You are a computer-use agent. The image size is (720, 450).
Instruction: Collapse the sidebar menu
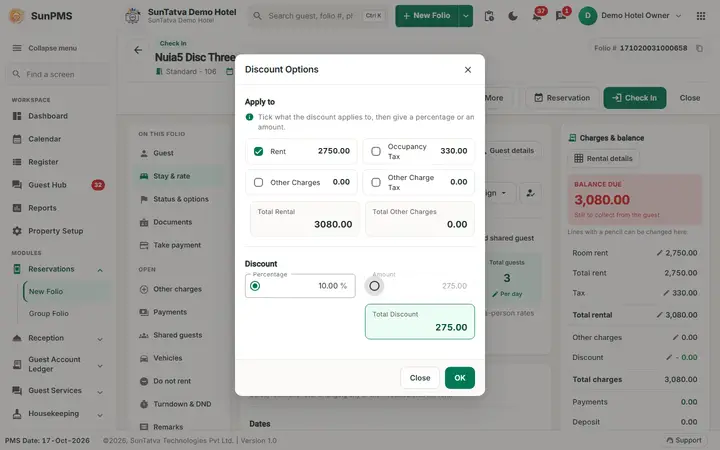point(45,48)
